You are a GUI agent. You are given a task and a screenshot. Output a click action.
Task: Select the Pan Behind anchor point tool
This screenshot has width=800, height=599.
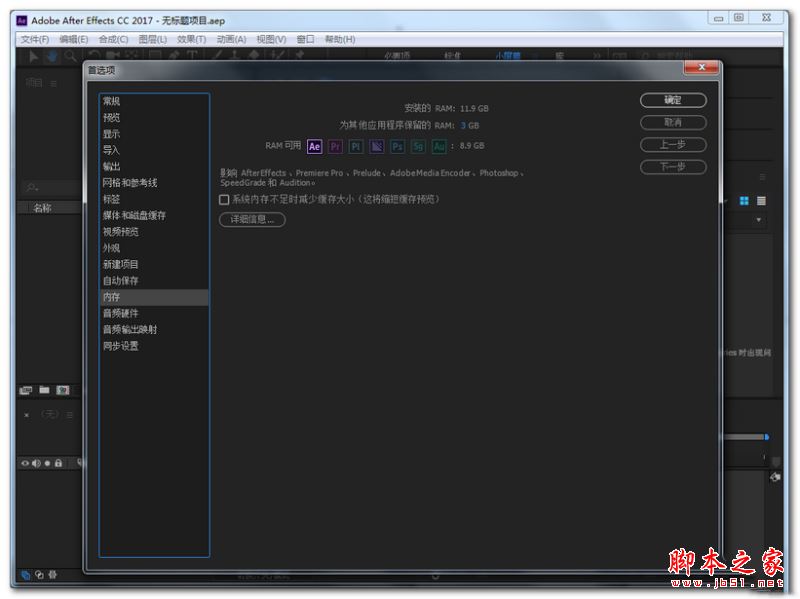[x=132, y=56]
